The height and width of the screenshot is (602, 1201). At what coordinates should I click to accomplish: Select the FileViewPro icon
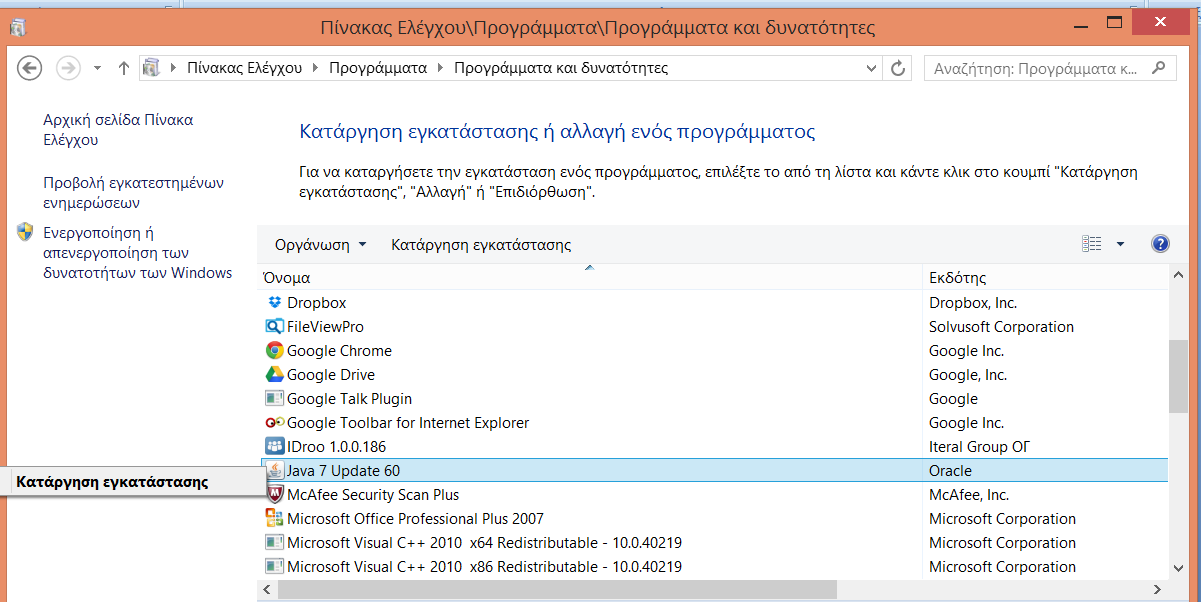[274, 326]
